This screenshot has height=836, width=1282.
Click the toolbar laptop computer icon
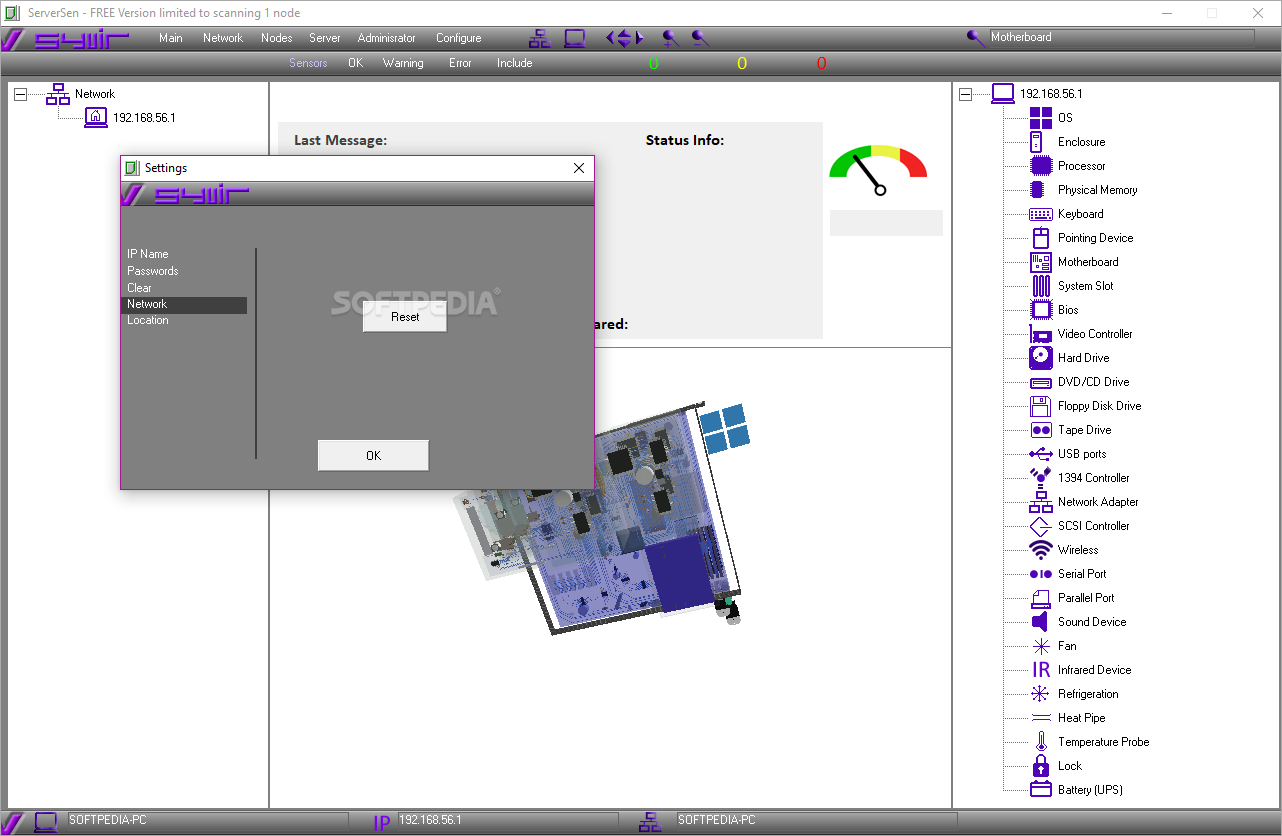click(574, 38)
